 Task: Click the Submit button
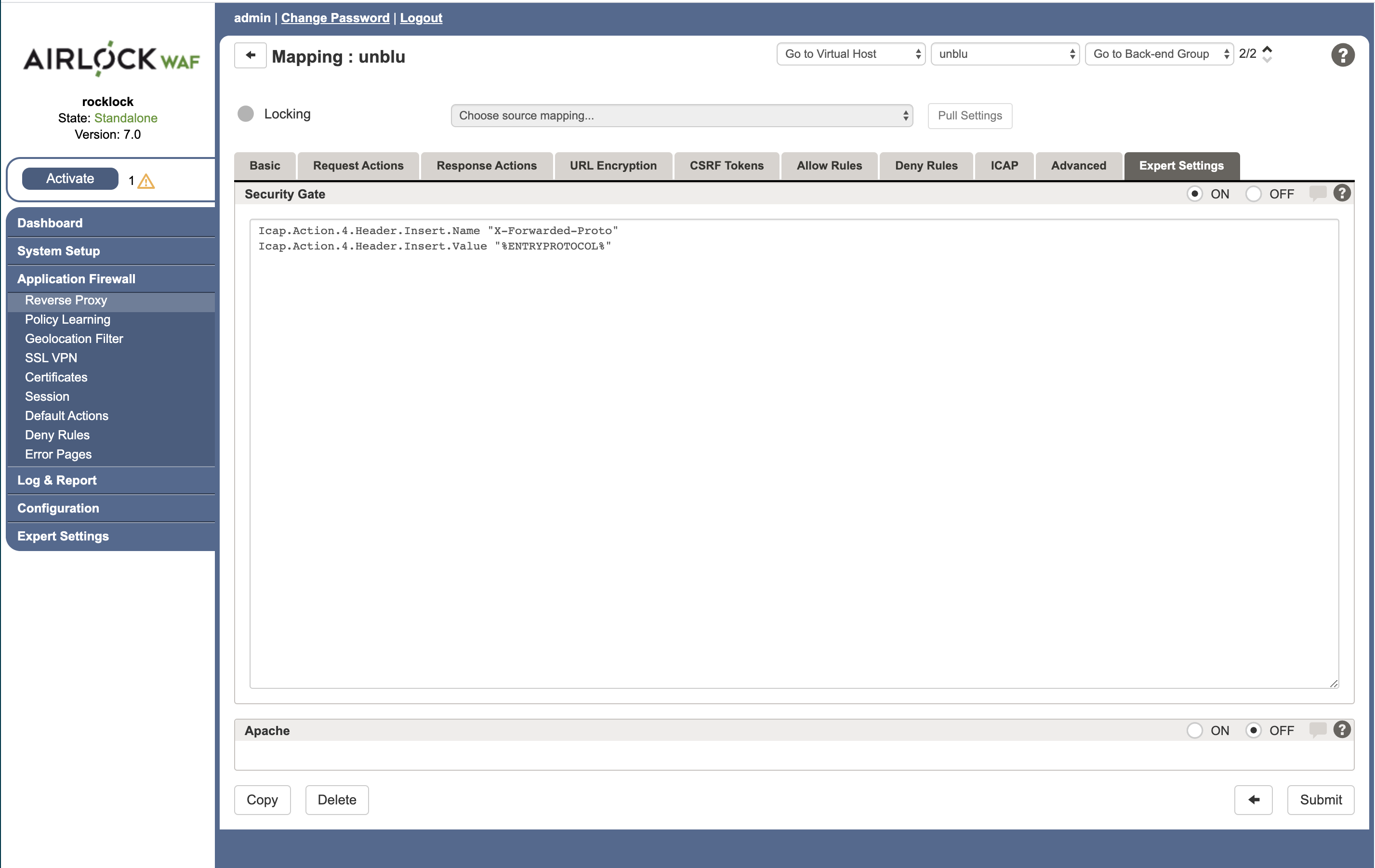point(1320,800)
